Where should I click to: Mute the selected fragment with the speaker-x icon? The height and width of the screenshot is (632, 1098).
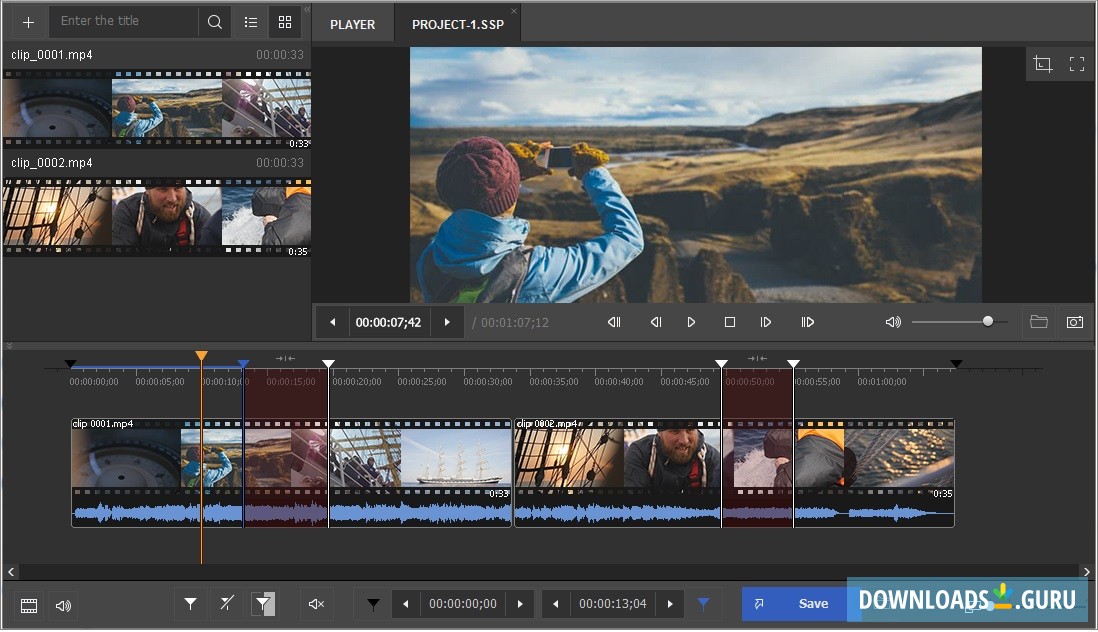316,604
